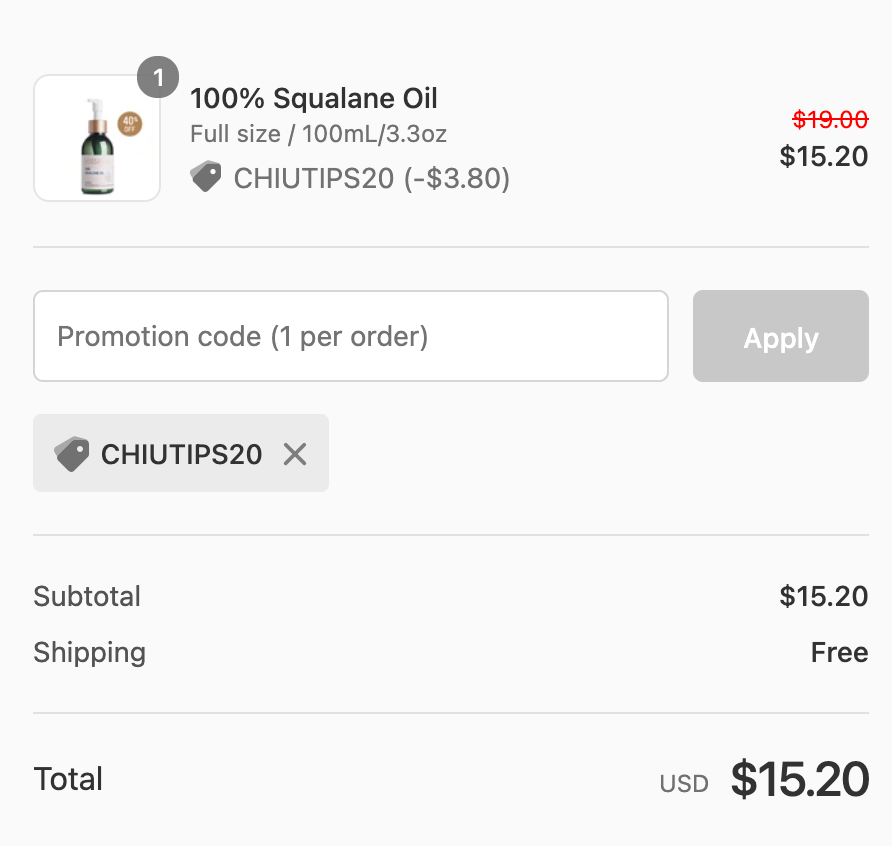Click the crossed-out $19.00 original price

pos(830,120)
